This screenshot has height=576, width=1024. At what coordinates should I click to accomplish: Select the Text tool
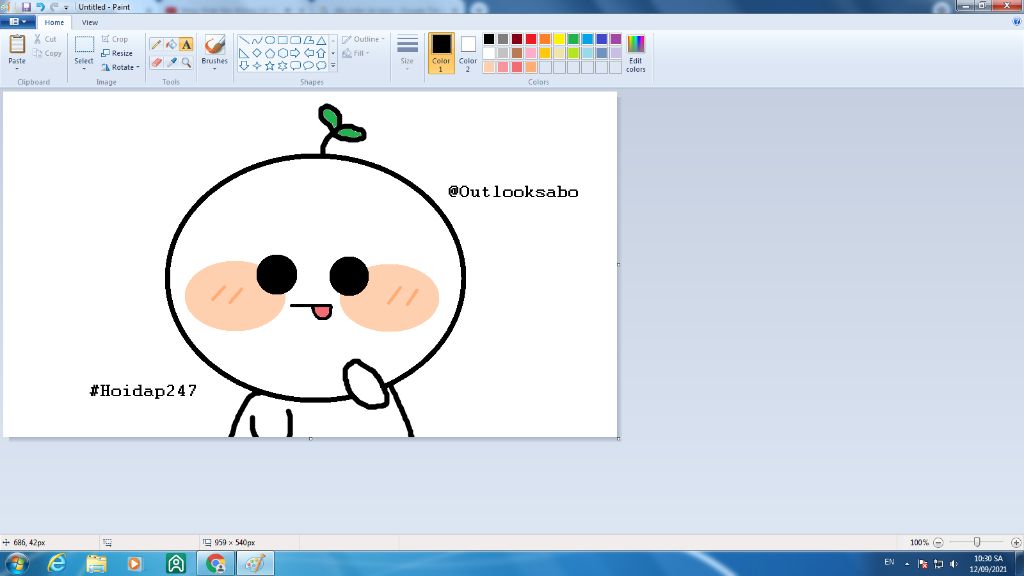(x=186, y=44)
